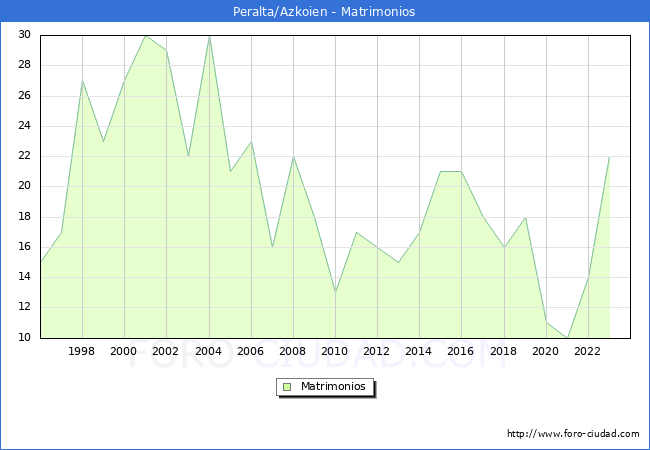Click the Matrimonios legend label
Screen dimensions: 650x450
[333, 386]
